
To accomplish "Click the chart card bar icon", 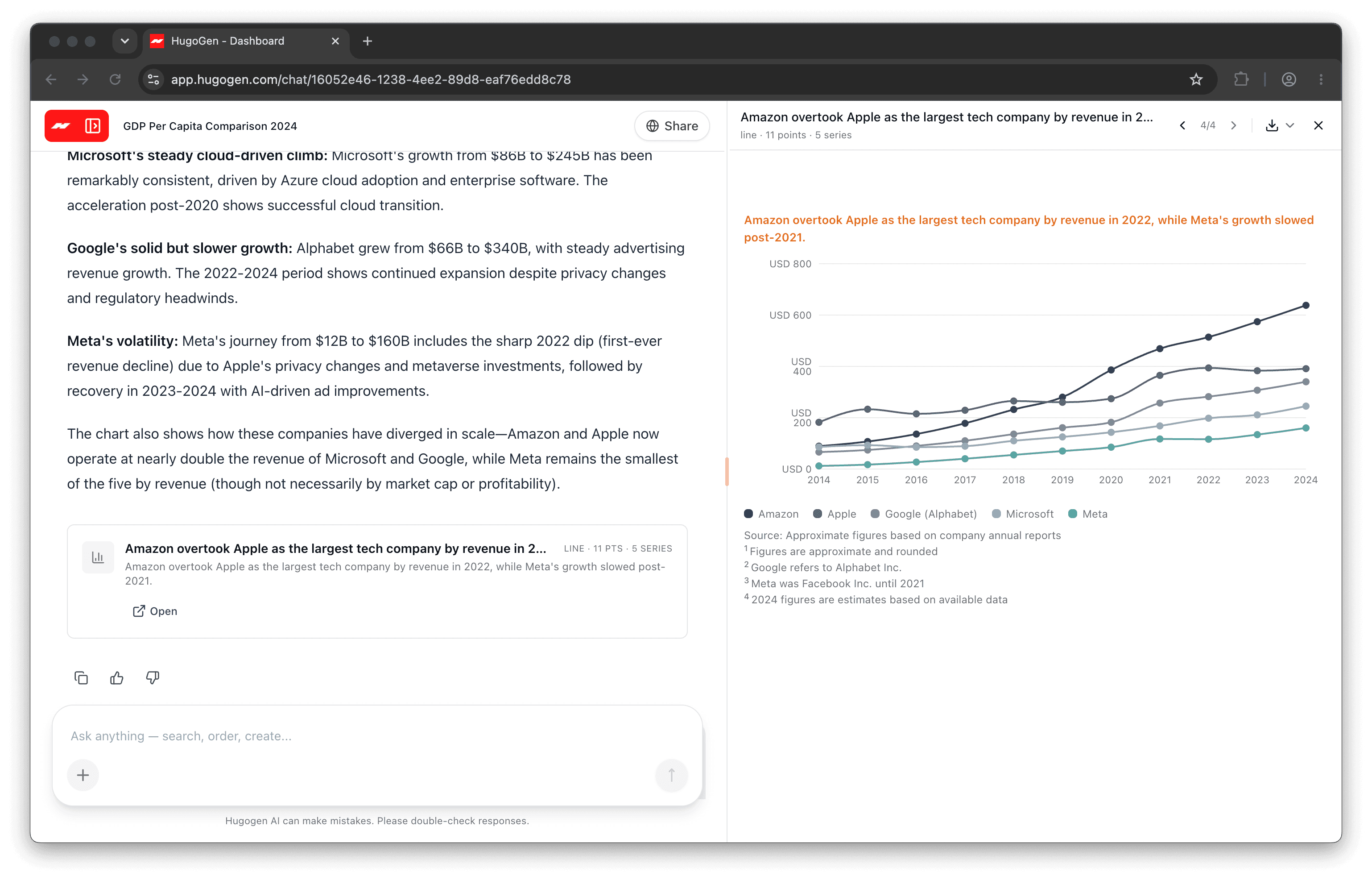I will [98, 557].
